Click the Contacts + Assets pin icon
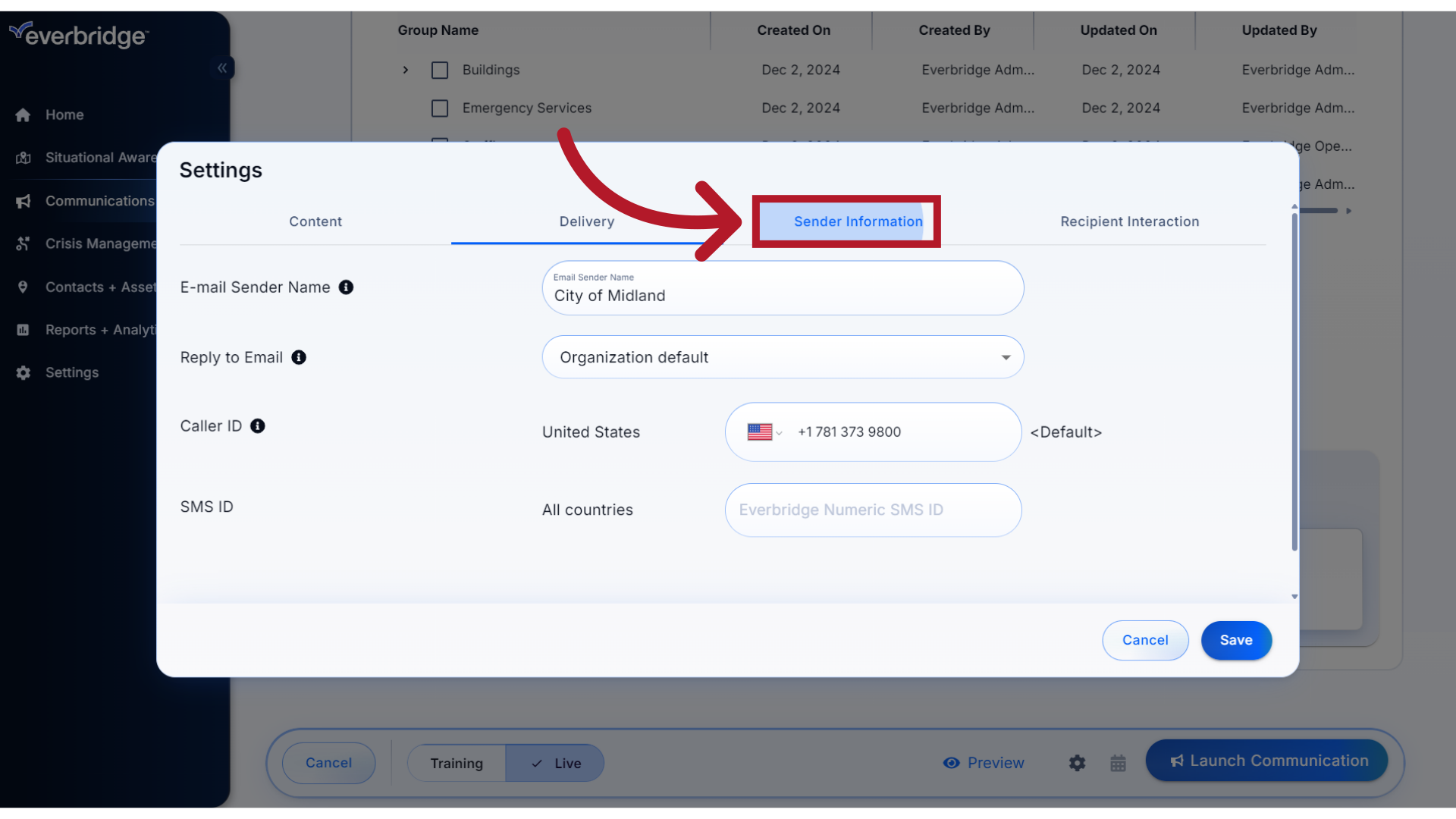Screen dimensions: 1456x819 (23, 287)
